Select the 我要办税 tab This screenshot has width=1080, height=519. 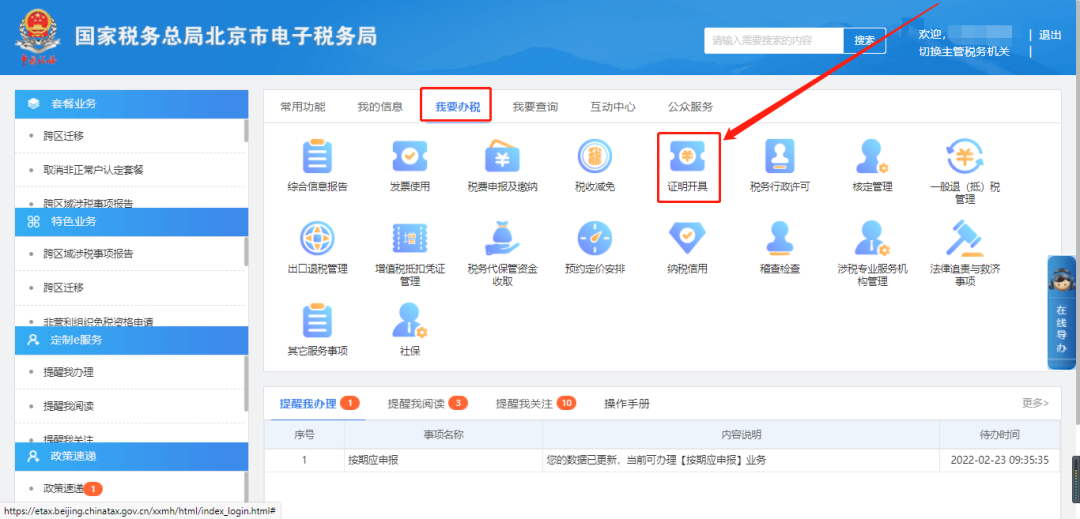(457, 107)
